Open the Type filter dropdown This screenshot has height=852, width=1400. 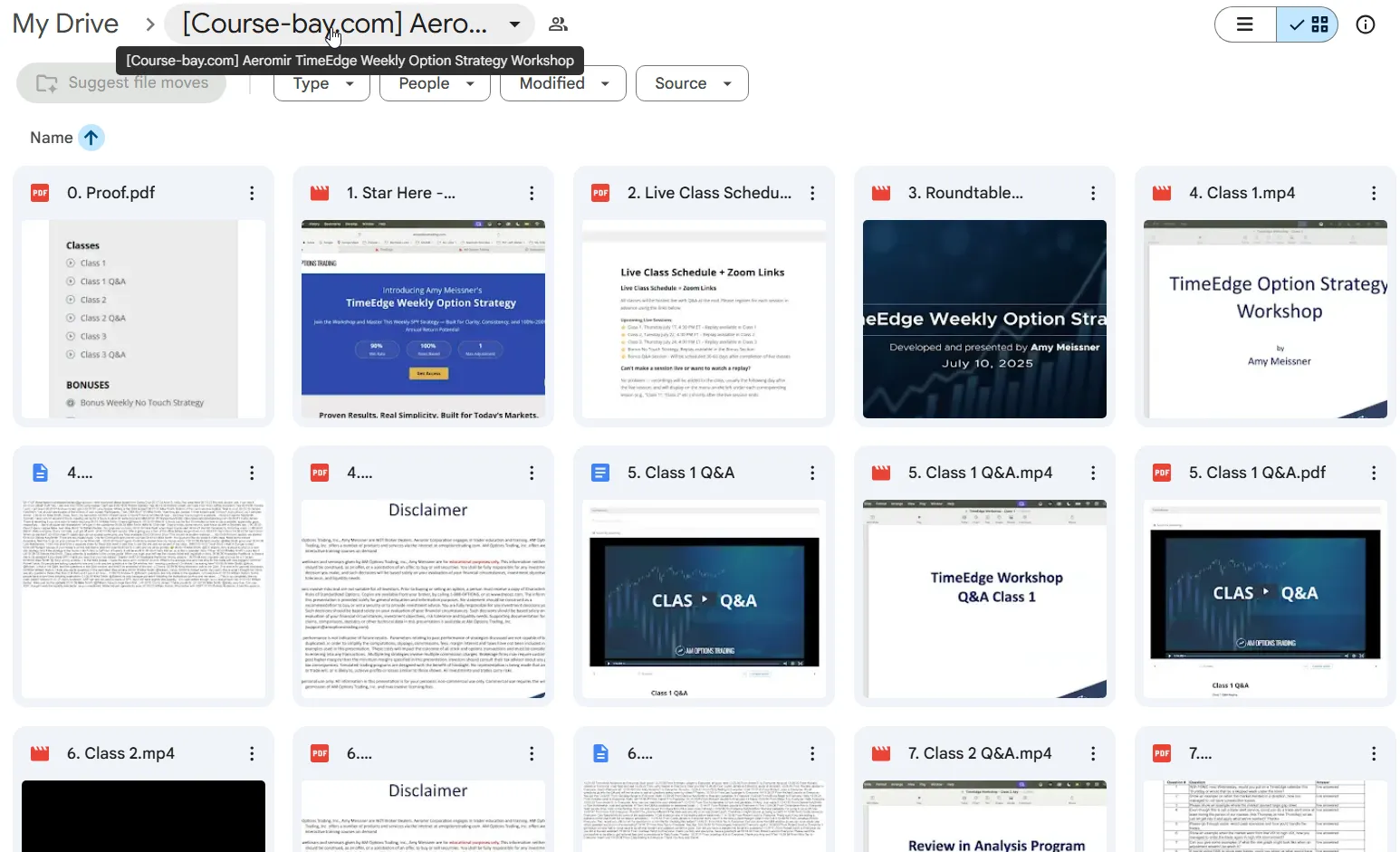click(321, 83)
